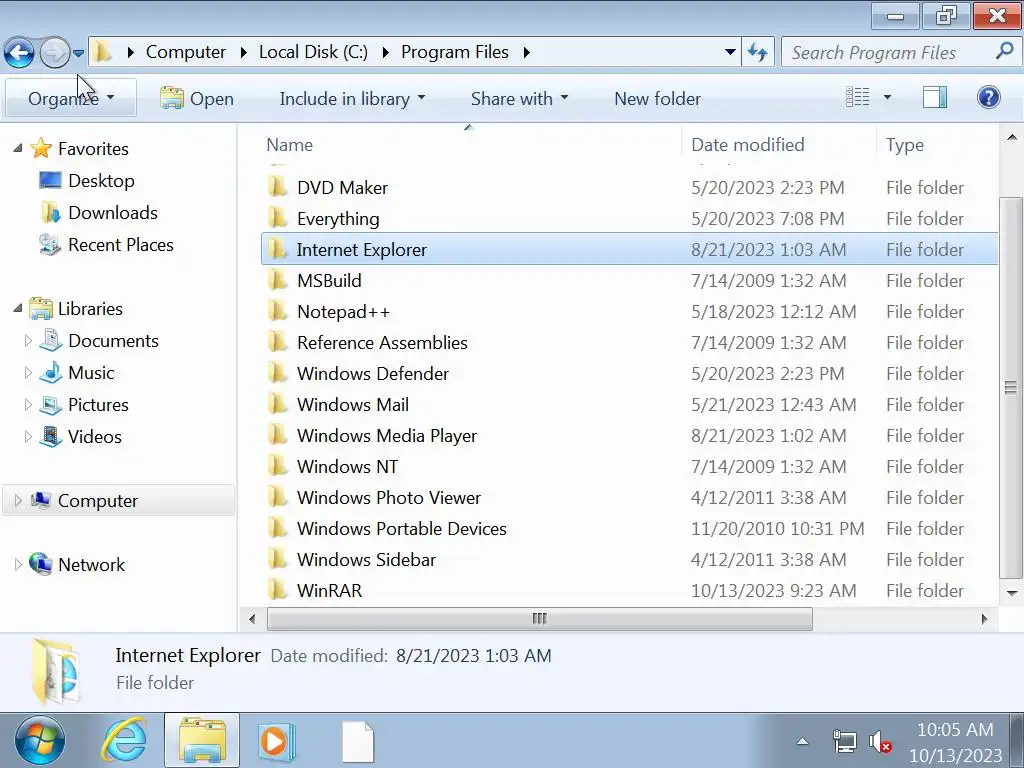
Task: Open the view options dropdown arrow
Action: [x=887, y=97]
